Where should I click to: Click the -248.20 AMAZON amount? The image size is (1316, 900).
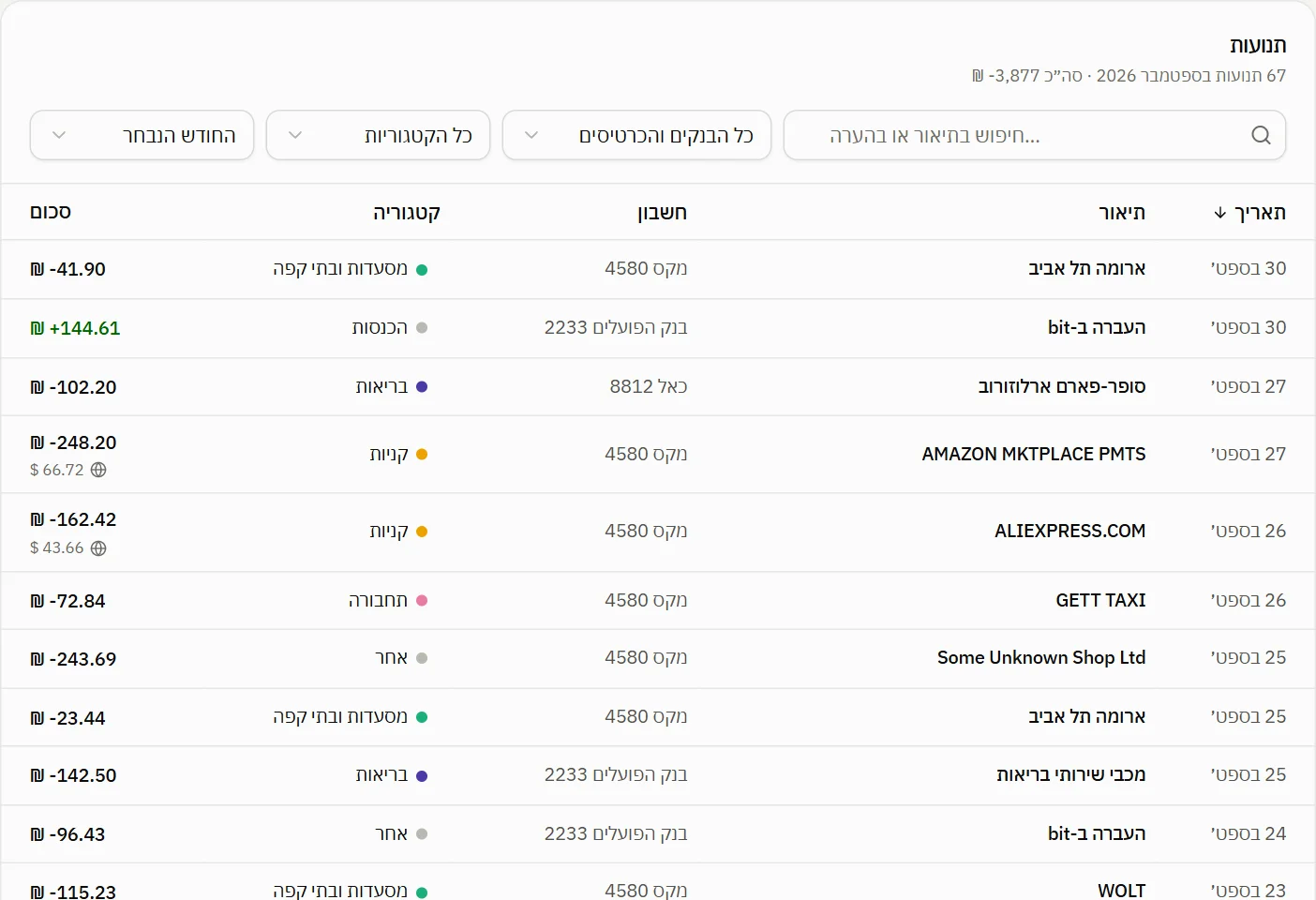(x=73, y=442)
